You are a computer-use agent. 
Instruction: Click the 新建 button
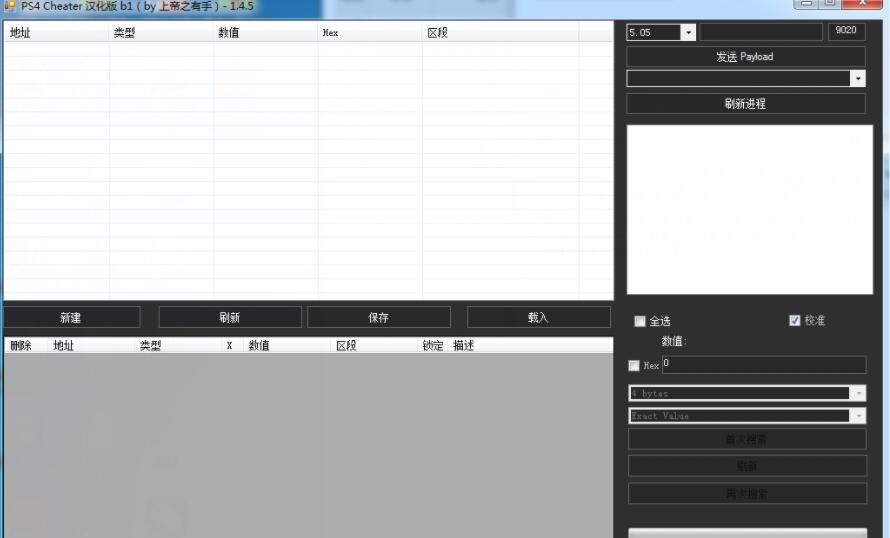click(x=72, y=317)
